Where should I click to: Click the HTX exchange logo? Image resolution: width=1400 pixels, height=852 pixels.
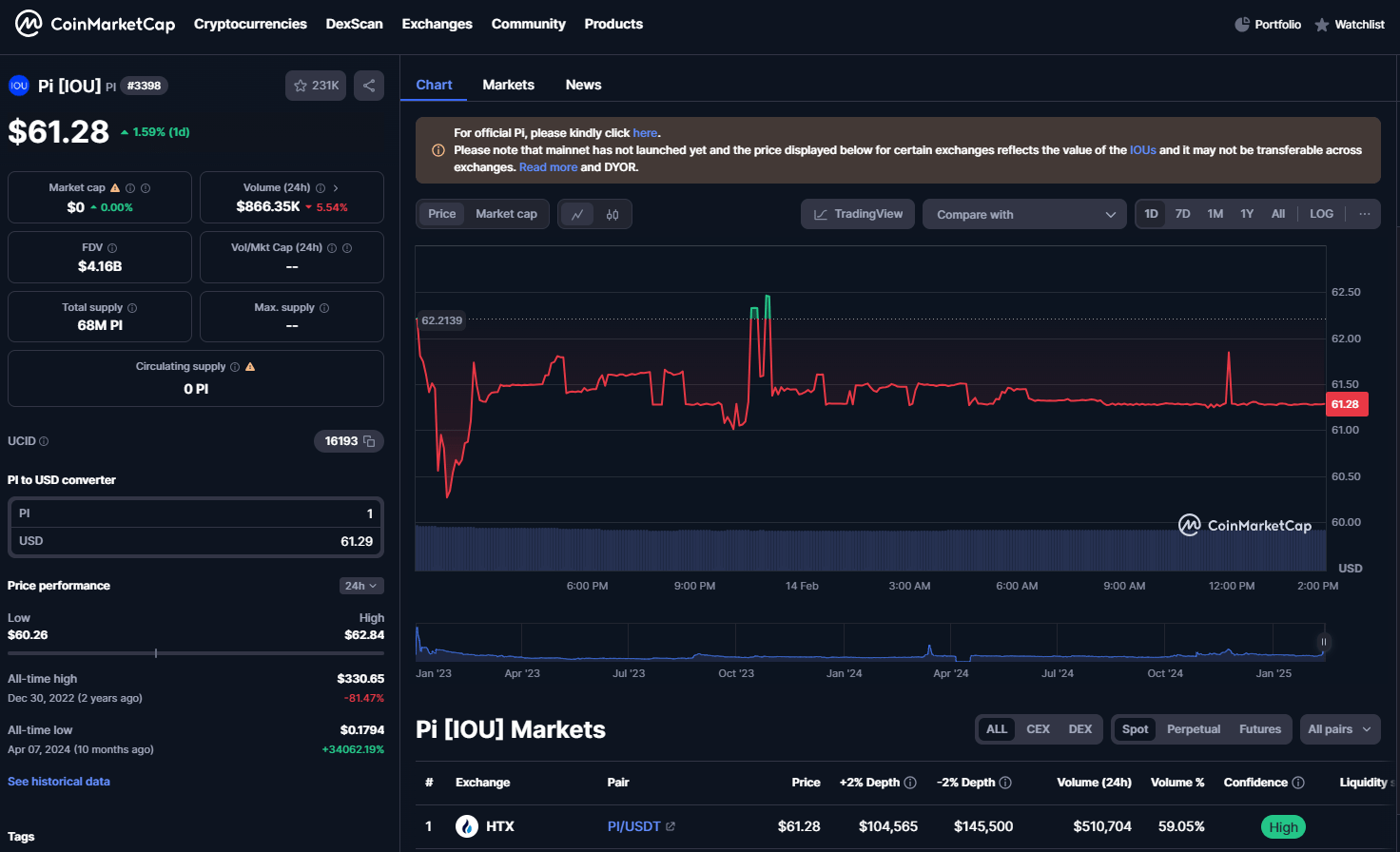[x=467, y=826]
